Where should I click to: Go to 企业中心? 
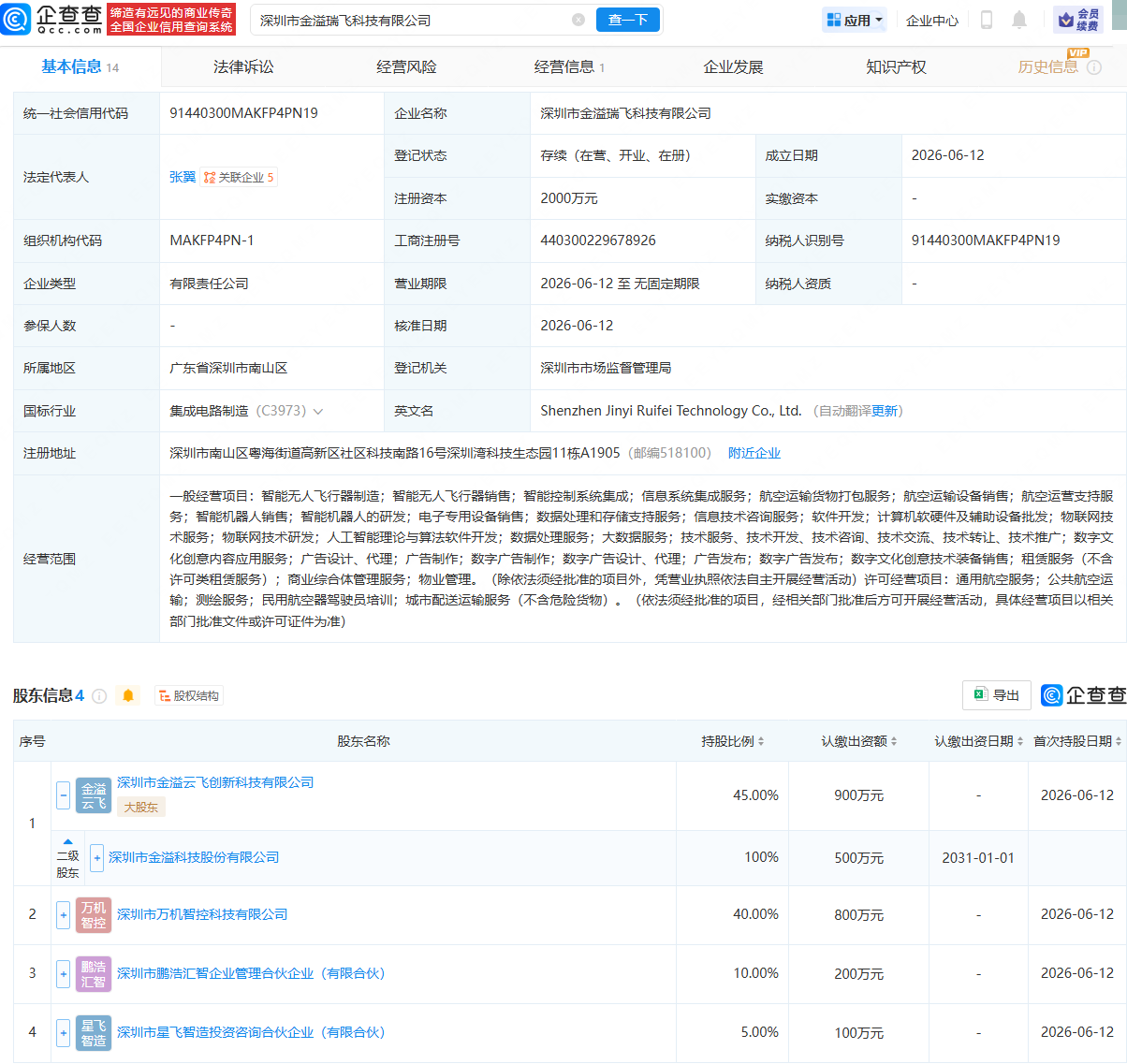point(931,20)
